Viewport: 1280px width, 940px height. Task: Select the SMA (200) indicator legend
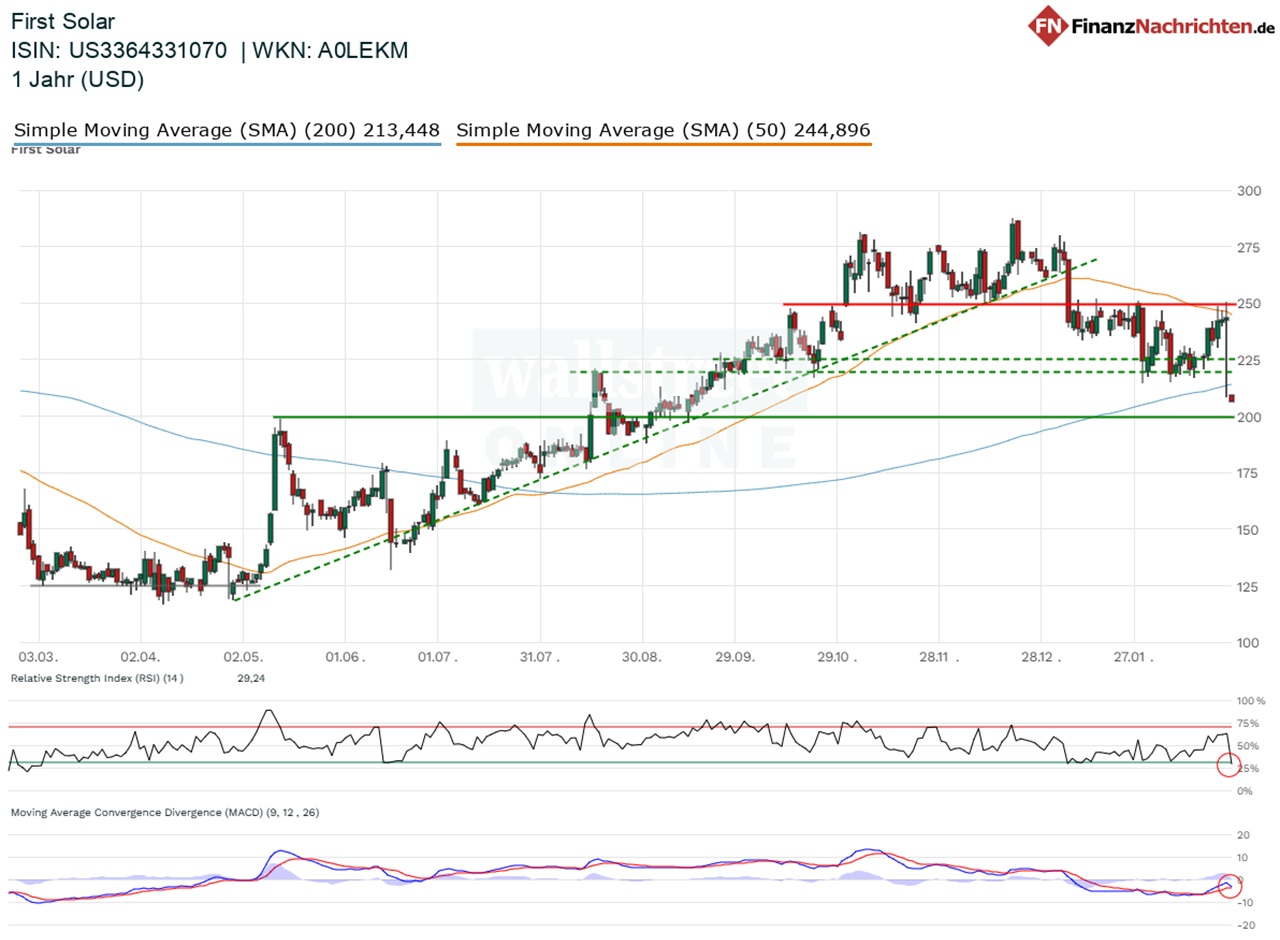[225, 130]
